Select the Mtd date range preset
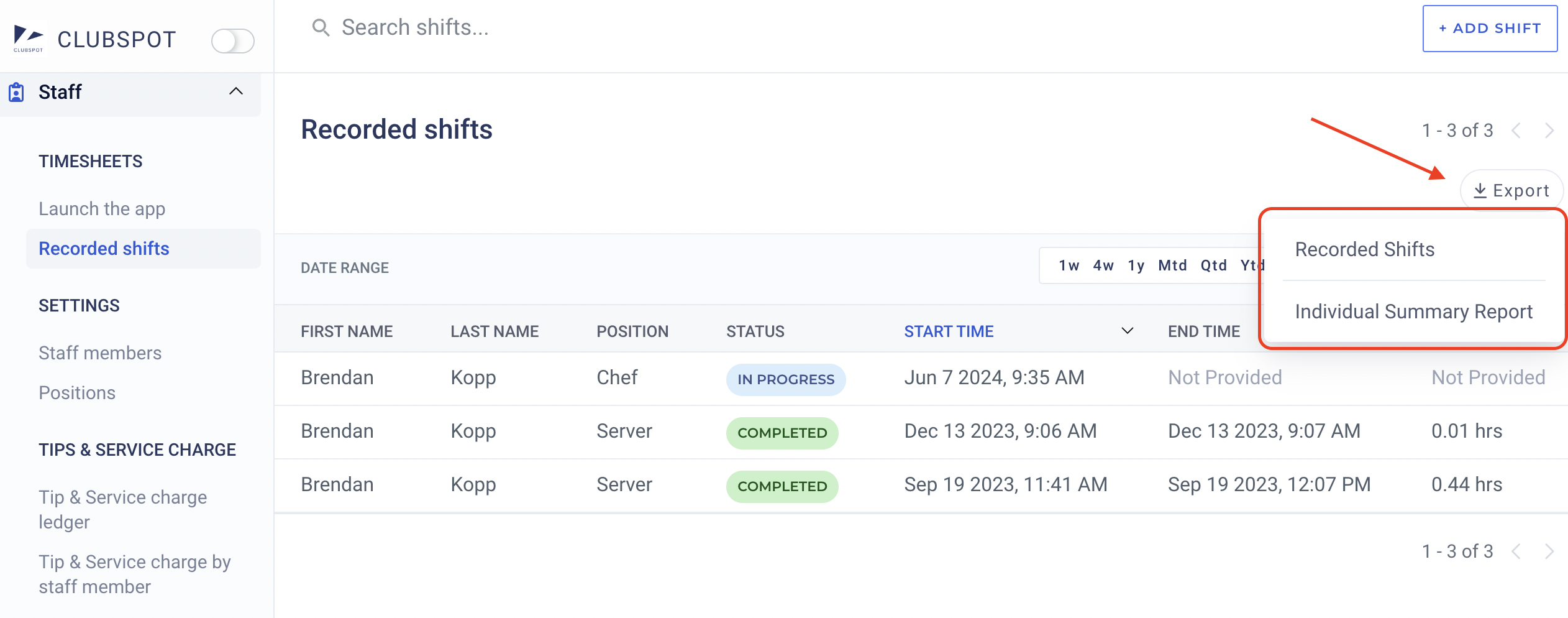 tap(1172, 265)
